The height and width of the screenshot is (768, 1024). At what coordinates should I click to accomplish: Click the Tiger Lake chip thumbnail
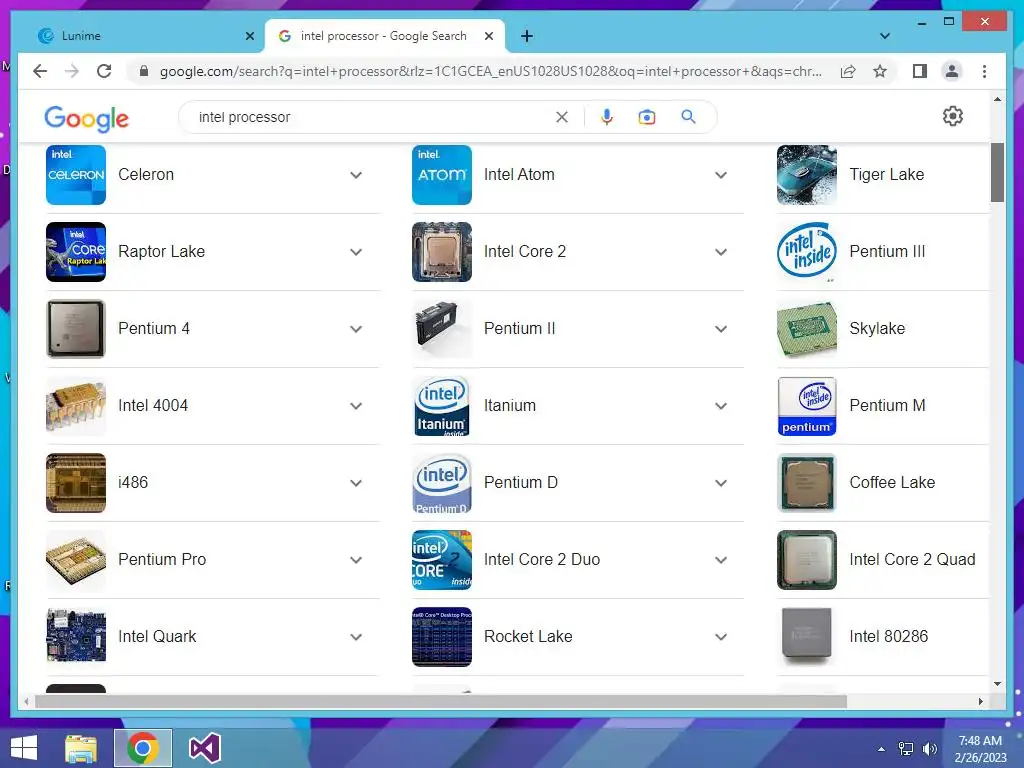[x=807, y=175]
